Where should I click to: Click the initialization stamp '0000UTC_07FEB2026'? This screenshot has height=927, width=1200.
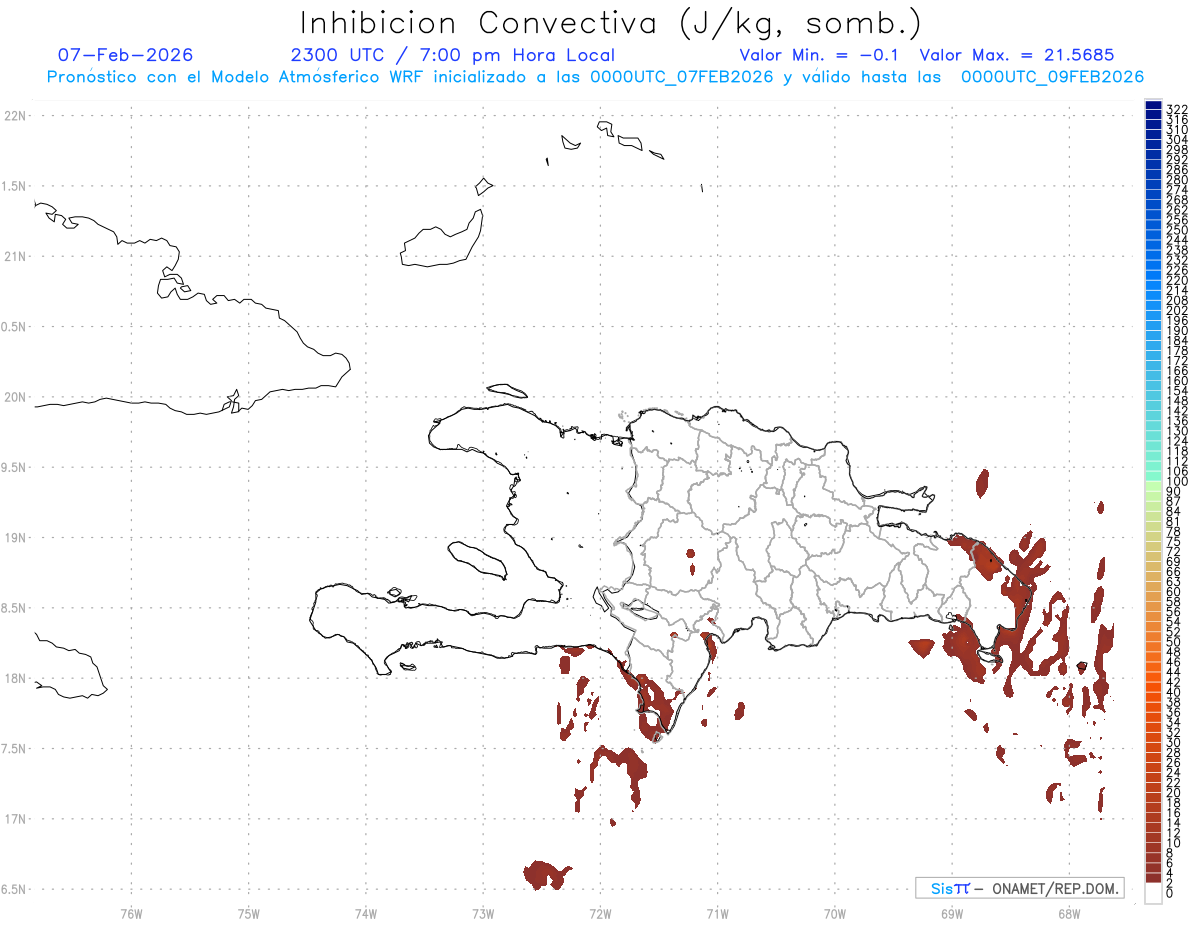click(x=682, y=77)
